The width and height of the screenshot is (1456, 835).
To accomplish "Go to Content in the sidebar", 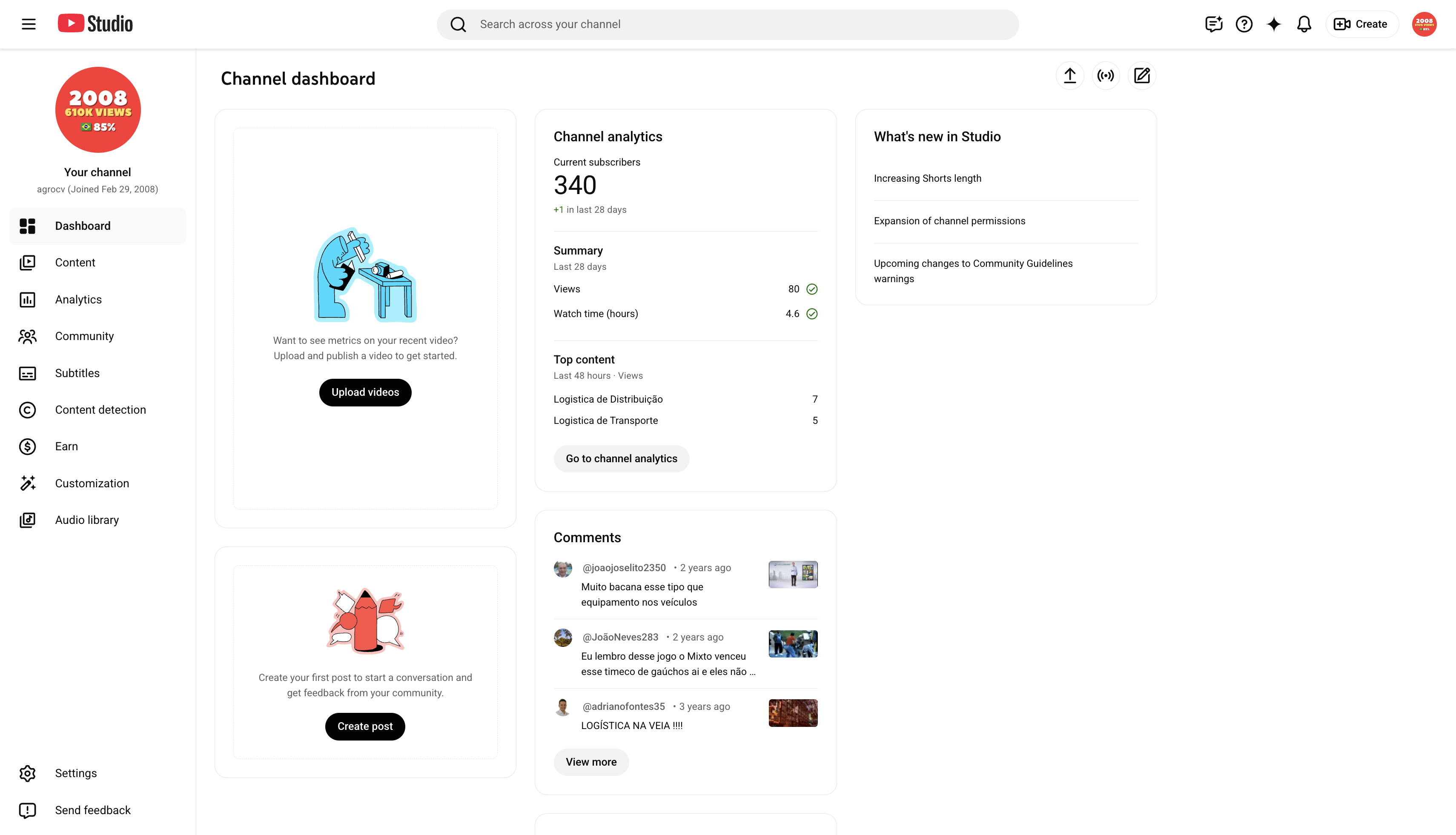I will pyautogui.click(x=97, y=263).
